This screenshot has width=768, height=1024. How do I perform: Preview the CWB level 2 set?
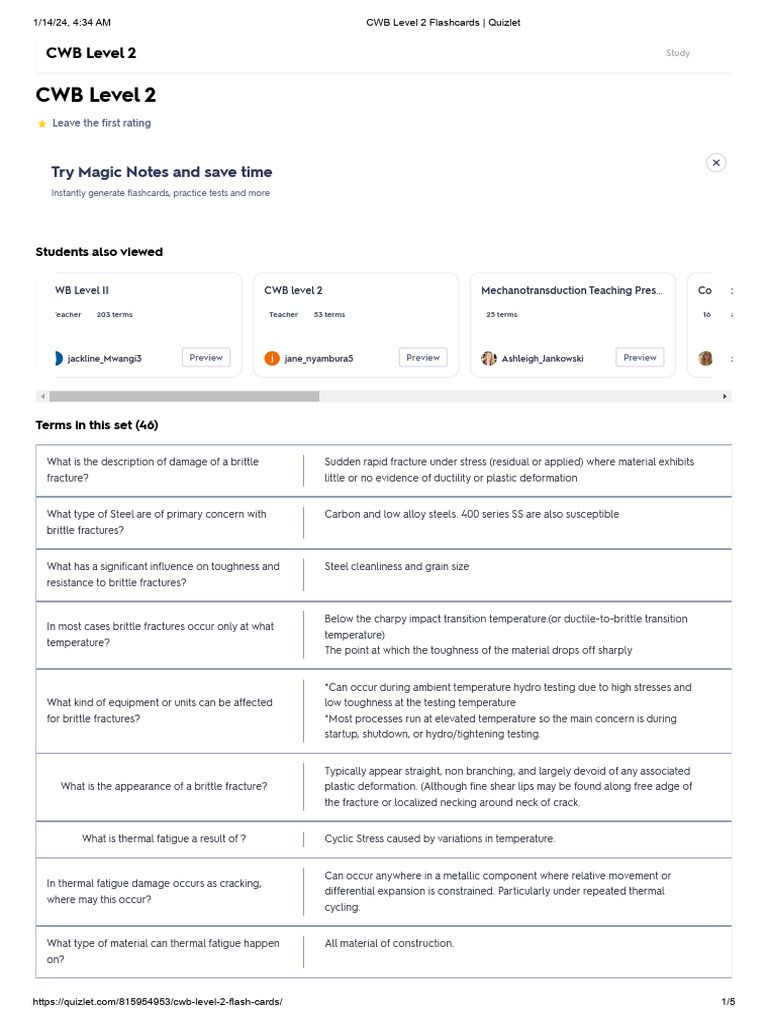[423, 357]
